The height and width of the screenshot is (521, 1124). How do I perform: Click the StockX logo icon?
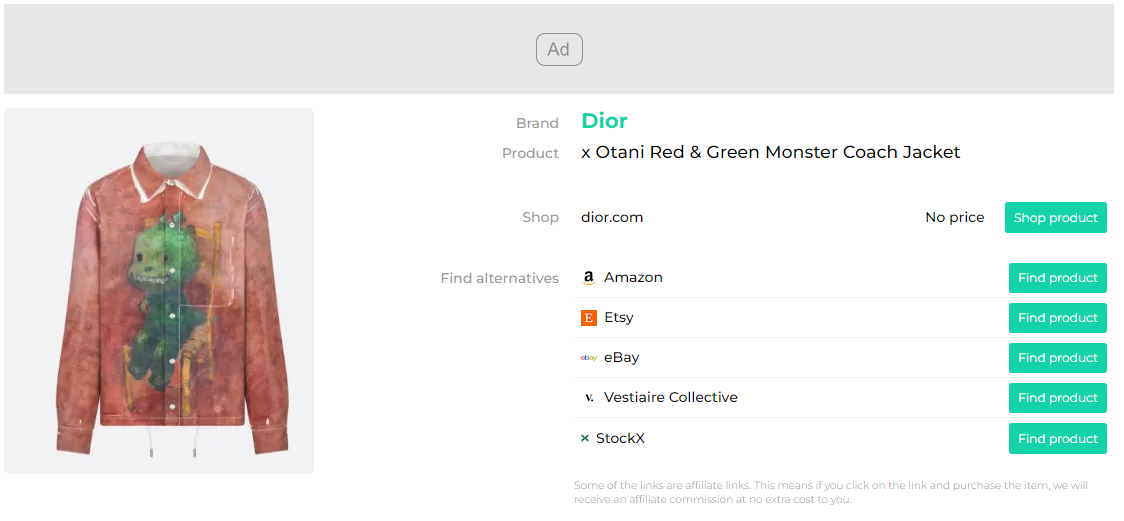(x=585, y=438)
